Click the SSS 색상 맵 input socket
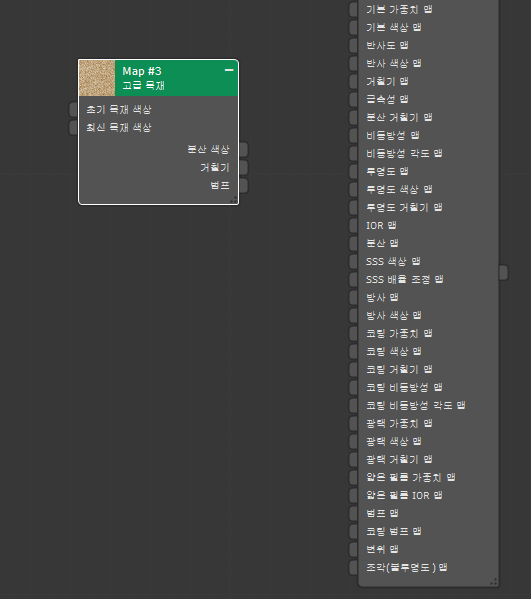Image resolution: width=531 pixels, height=599 pixels. pyautogui.click(x=354, y=261)
